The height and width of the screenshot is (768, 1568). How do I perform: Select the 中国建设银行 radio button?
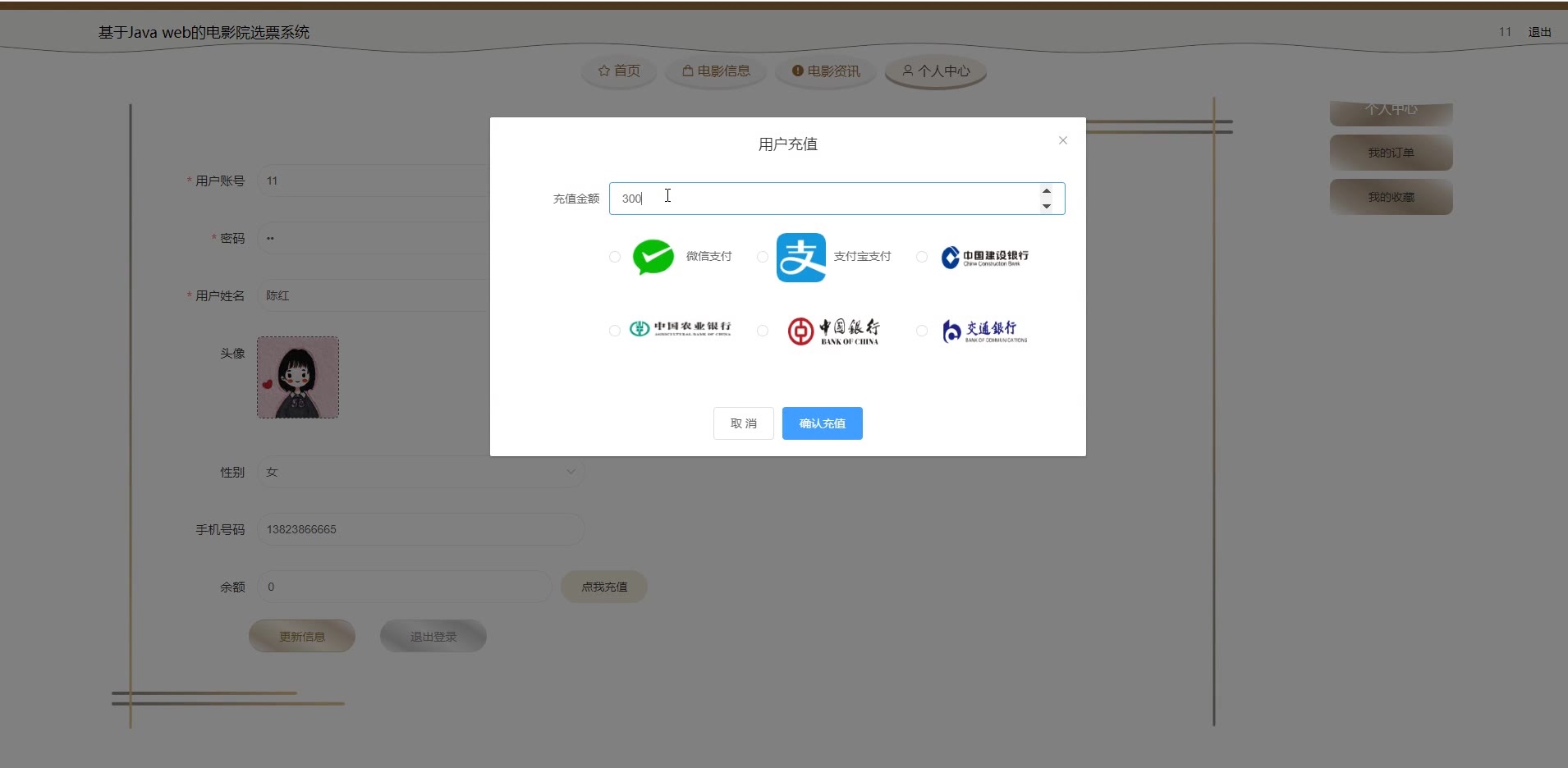pyautogui.click(x=922, y=257)
